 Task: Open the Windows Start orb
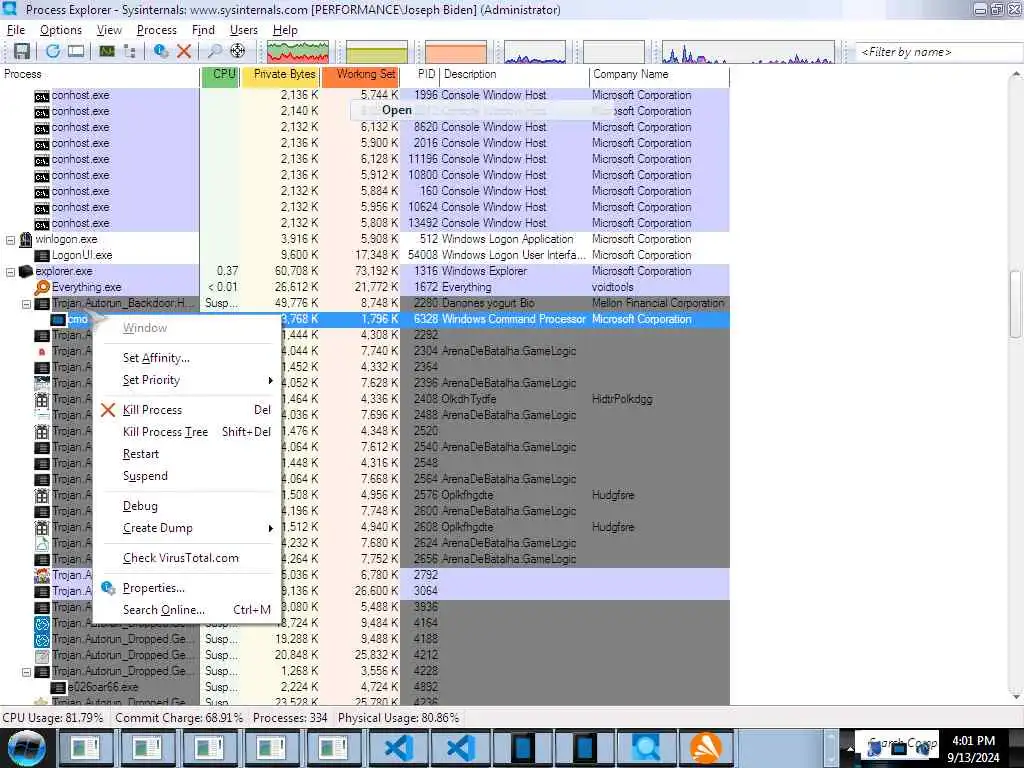click(26, 748)
